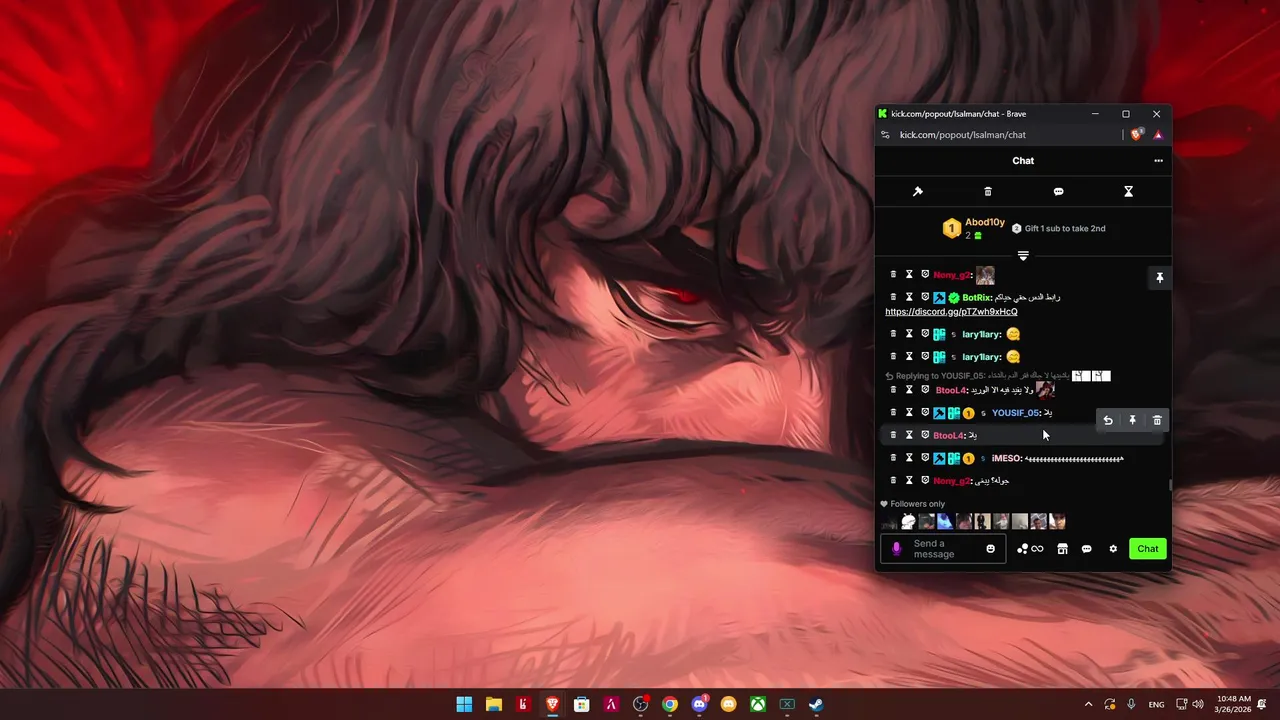This screenshot has width=1280, height=720.
Task: Click the speech bubble icon in top toolbar
Action: coord(1058,191)
